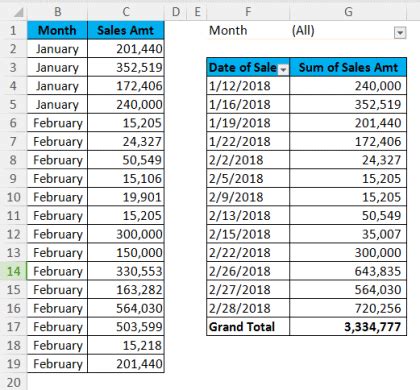The height and width of the screenshot is (390, 420).
Task: Click the Select All corner triangle
Action: pos(18,12)
